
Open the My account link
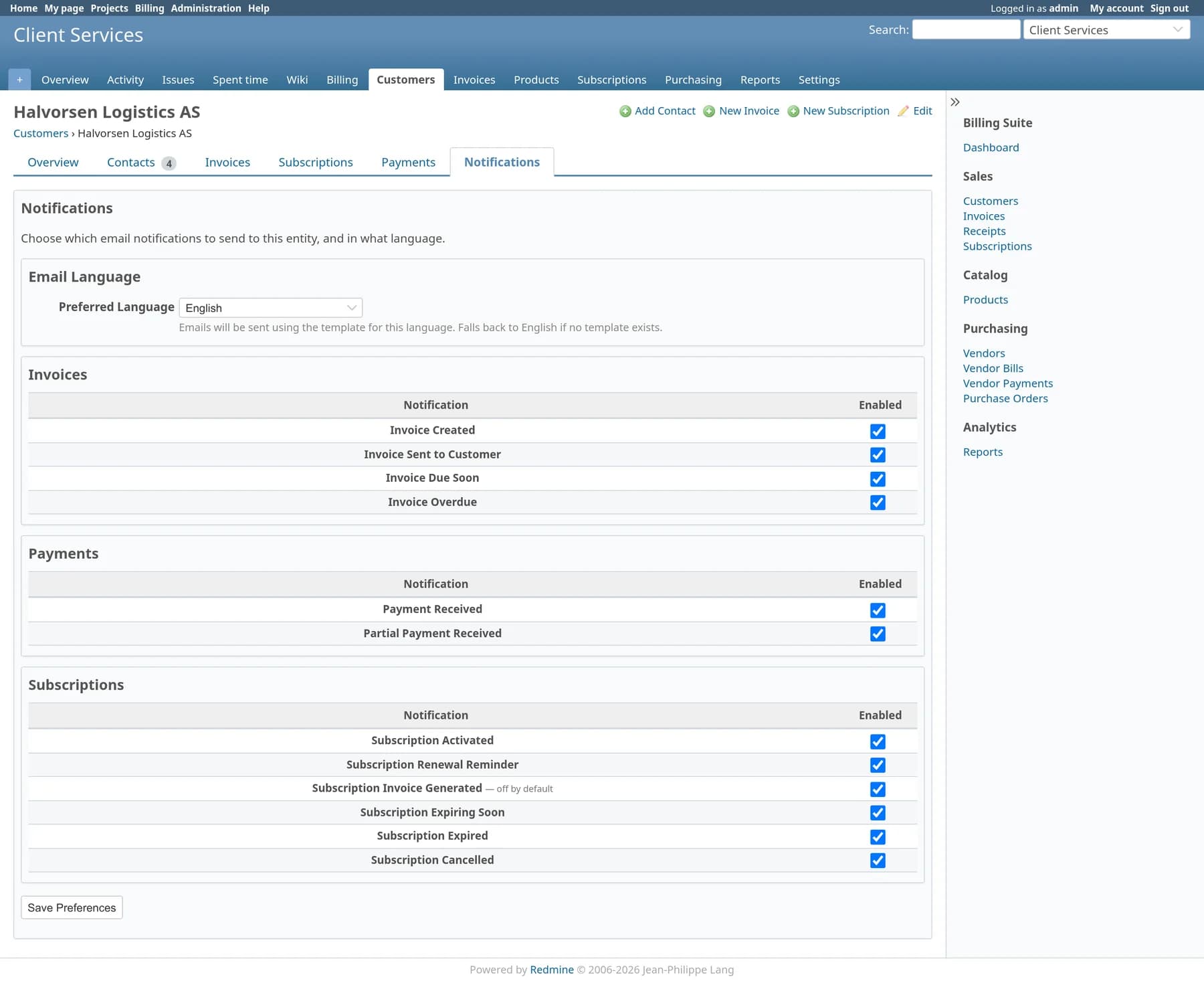coord(1116,8)
